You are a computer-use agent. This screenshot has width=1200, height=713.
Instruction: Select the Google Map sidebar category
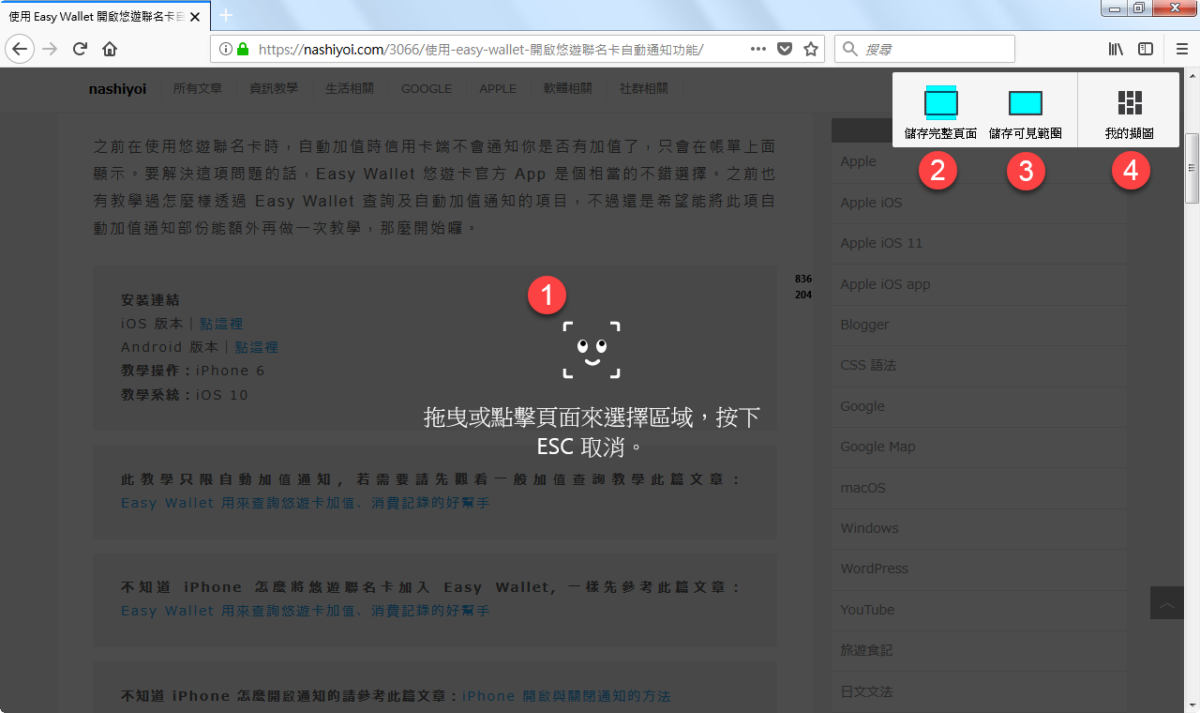click(877, 447)
